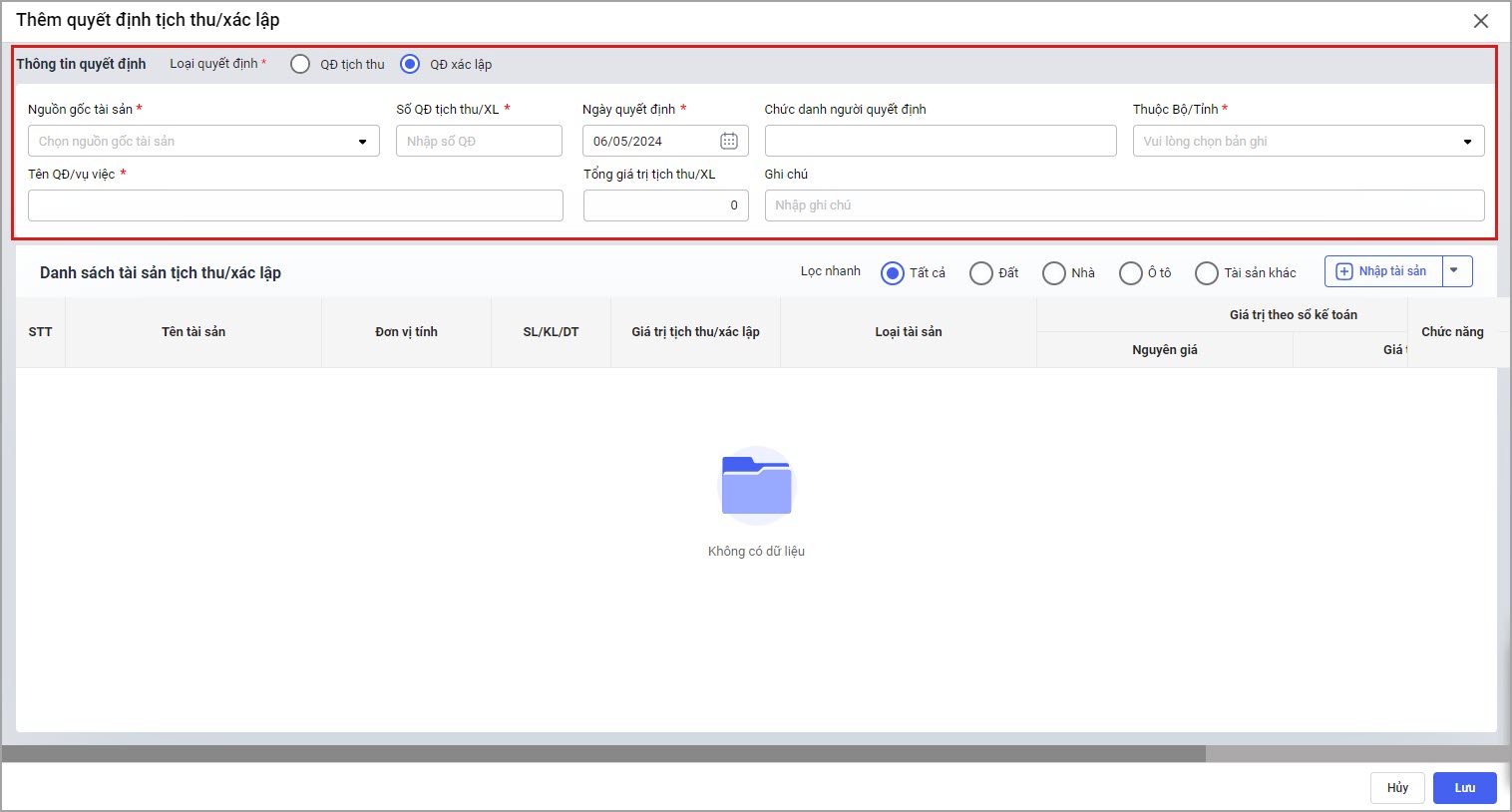The image size is (1512, 812).
Task: Save the decision with Lưu
Action: 1465,788
